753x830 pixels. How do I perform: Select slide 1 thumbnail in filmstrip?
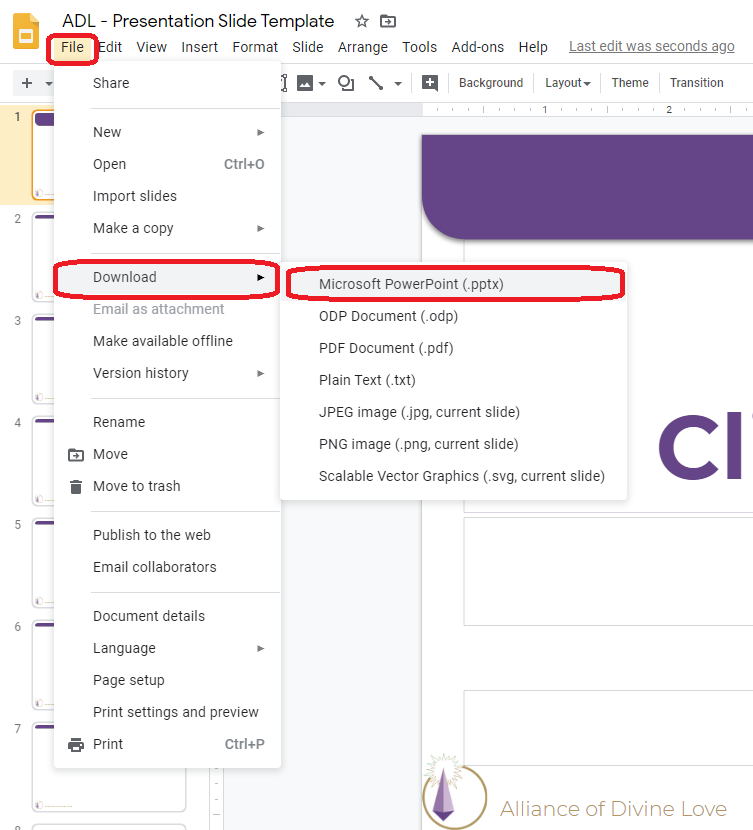pos(43,155)
